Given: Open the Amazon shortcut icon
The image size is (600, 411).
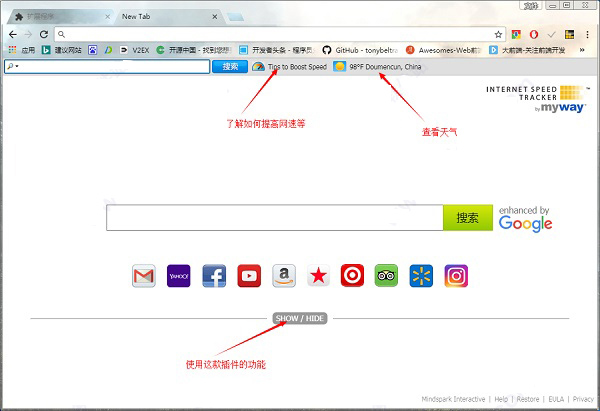Looking at the screenshot, I should (284, 276).
